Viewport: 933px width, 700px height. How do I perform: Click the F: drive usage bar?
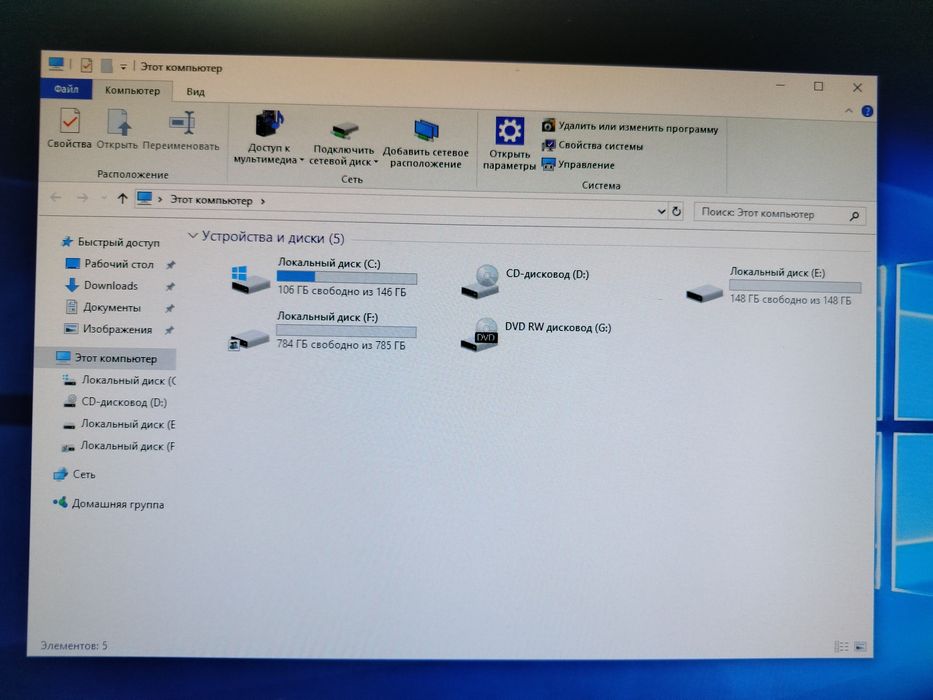coord(346,330)
